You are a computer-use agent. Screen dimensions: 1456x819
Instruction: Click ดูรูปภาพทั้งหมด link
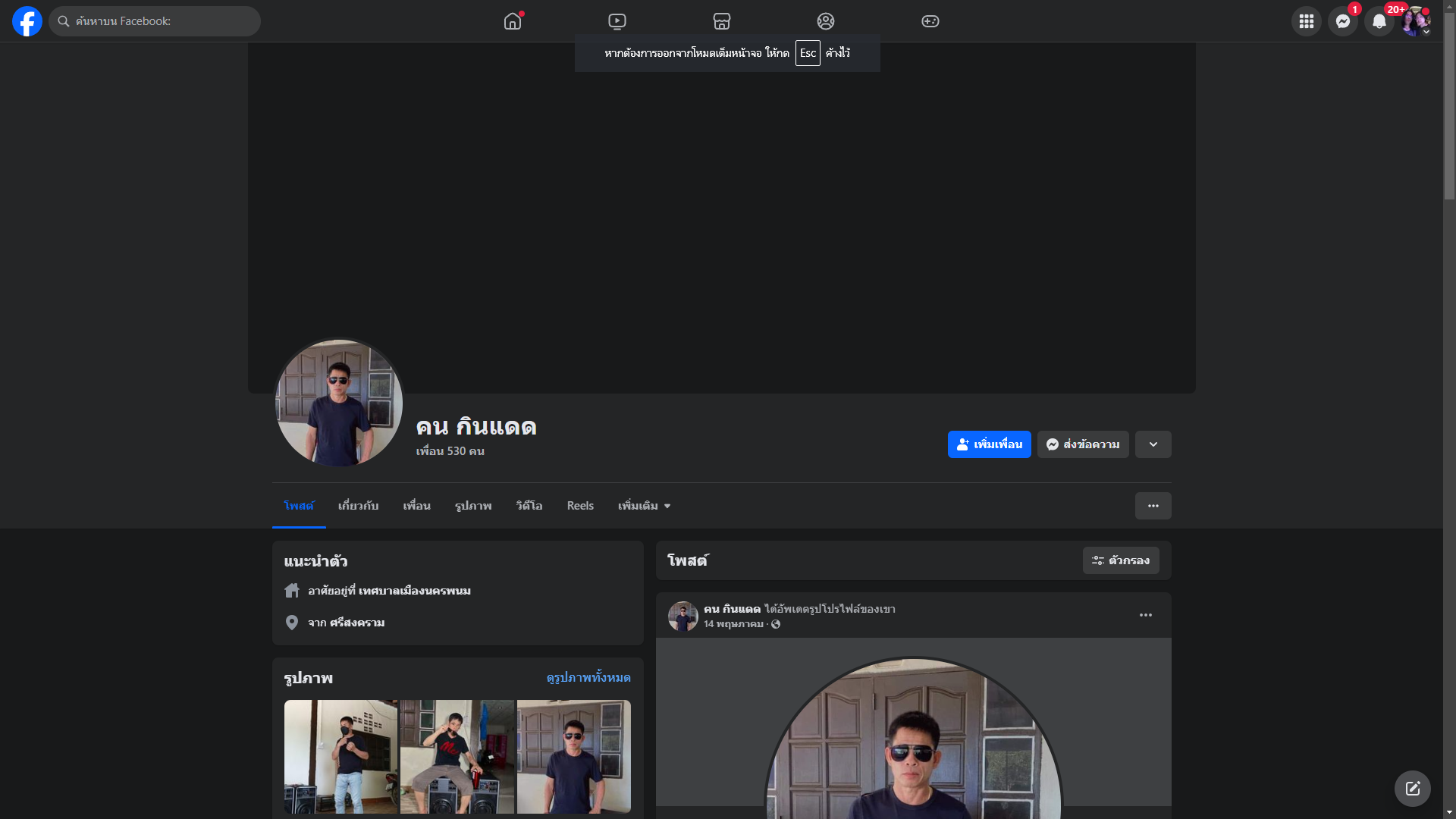click(588, 677)
